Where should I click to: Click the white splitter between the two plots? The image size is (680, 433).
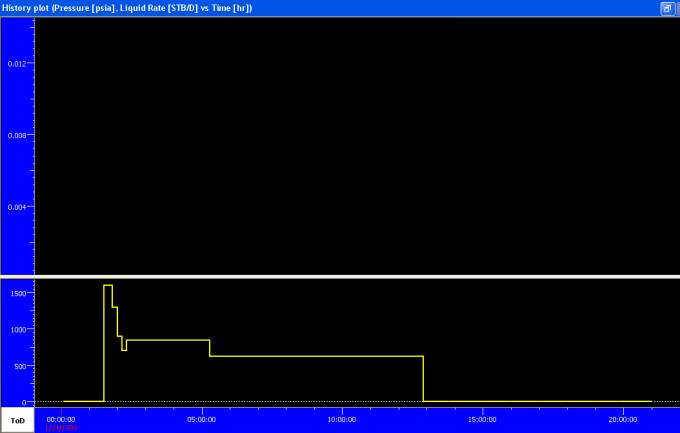tap(340, 276)
